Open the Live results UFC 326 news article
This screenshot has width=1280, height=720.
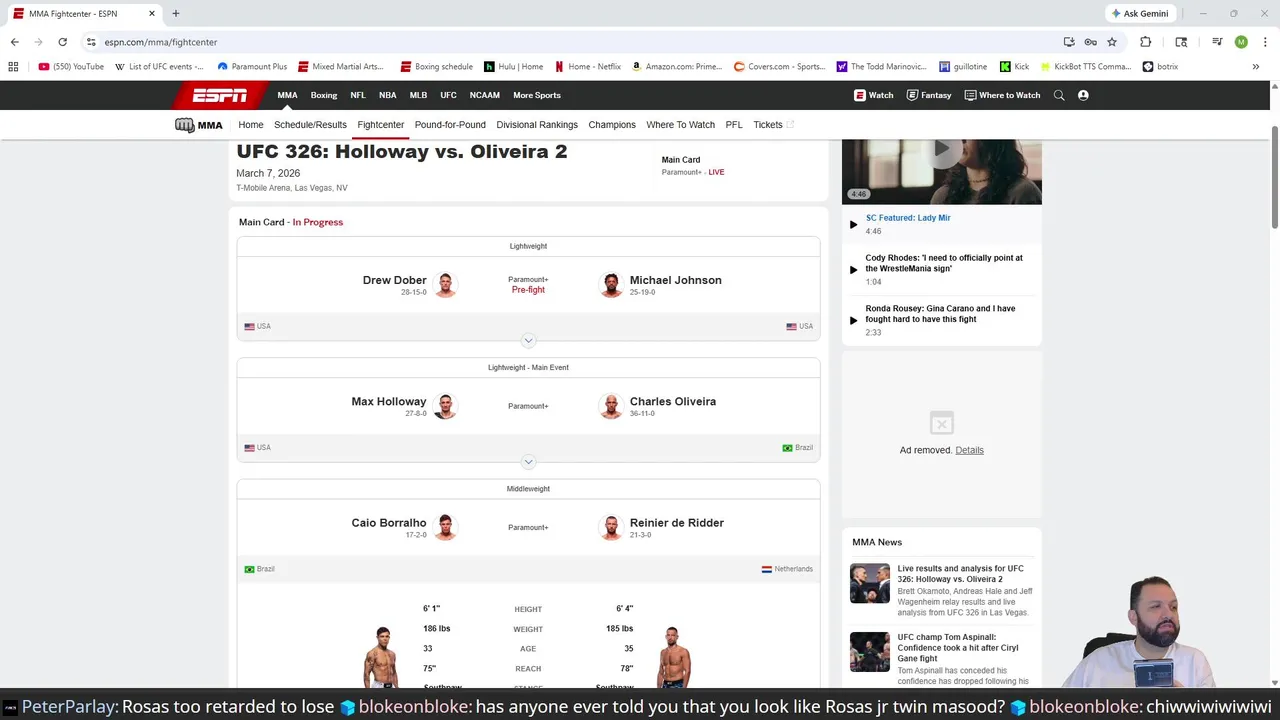[x=960, y=574]
